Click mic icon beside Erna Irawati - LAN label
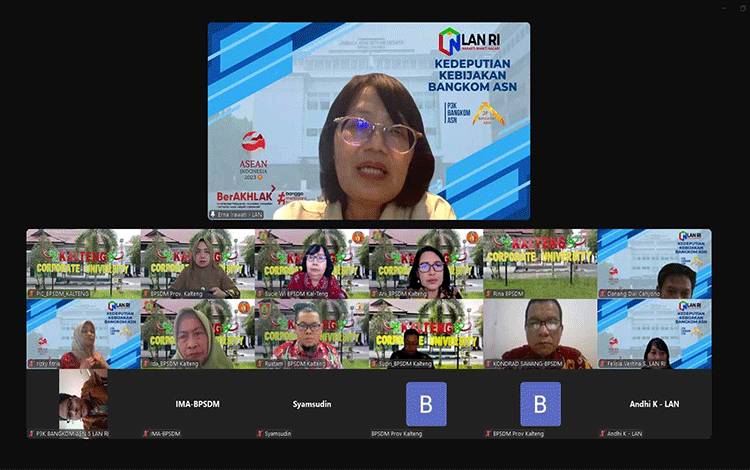 [x=213, y=215]
